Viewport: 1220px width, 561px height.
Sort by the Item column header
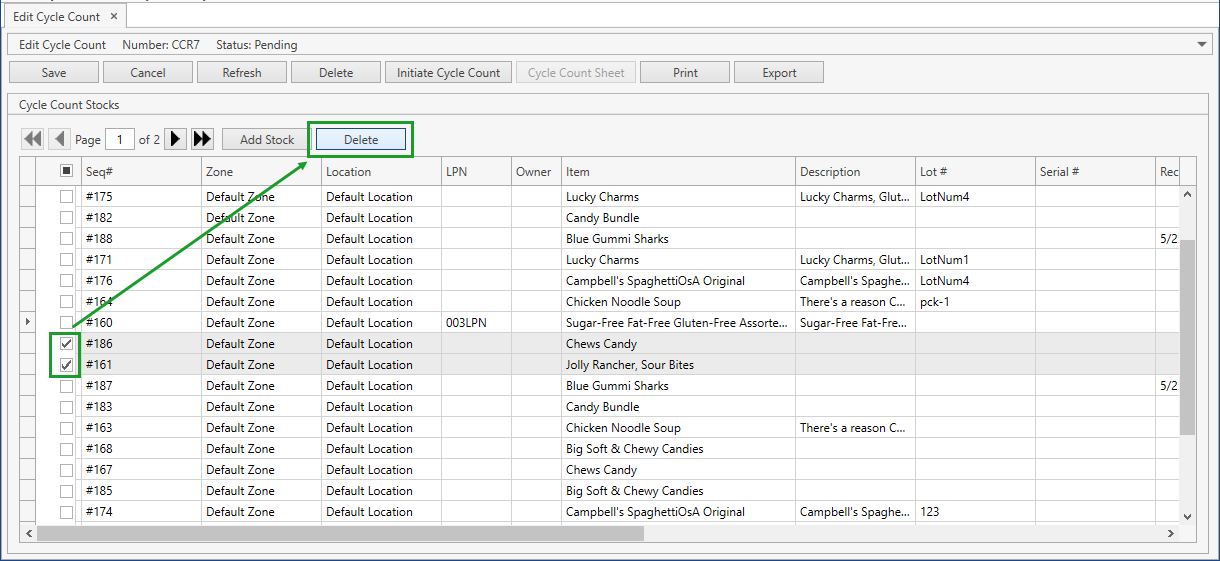tap(677, 172)
